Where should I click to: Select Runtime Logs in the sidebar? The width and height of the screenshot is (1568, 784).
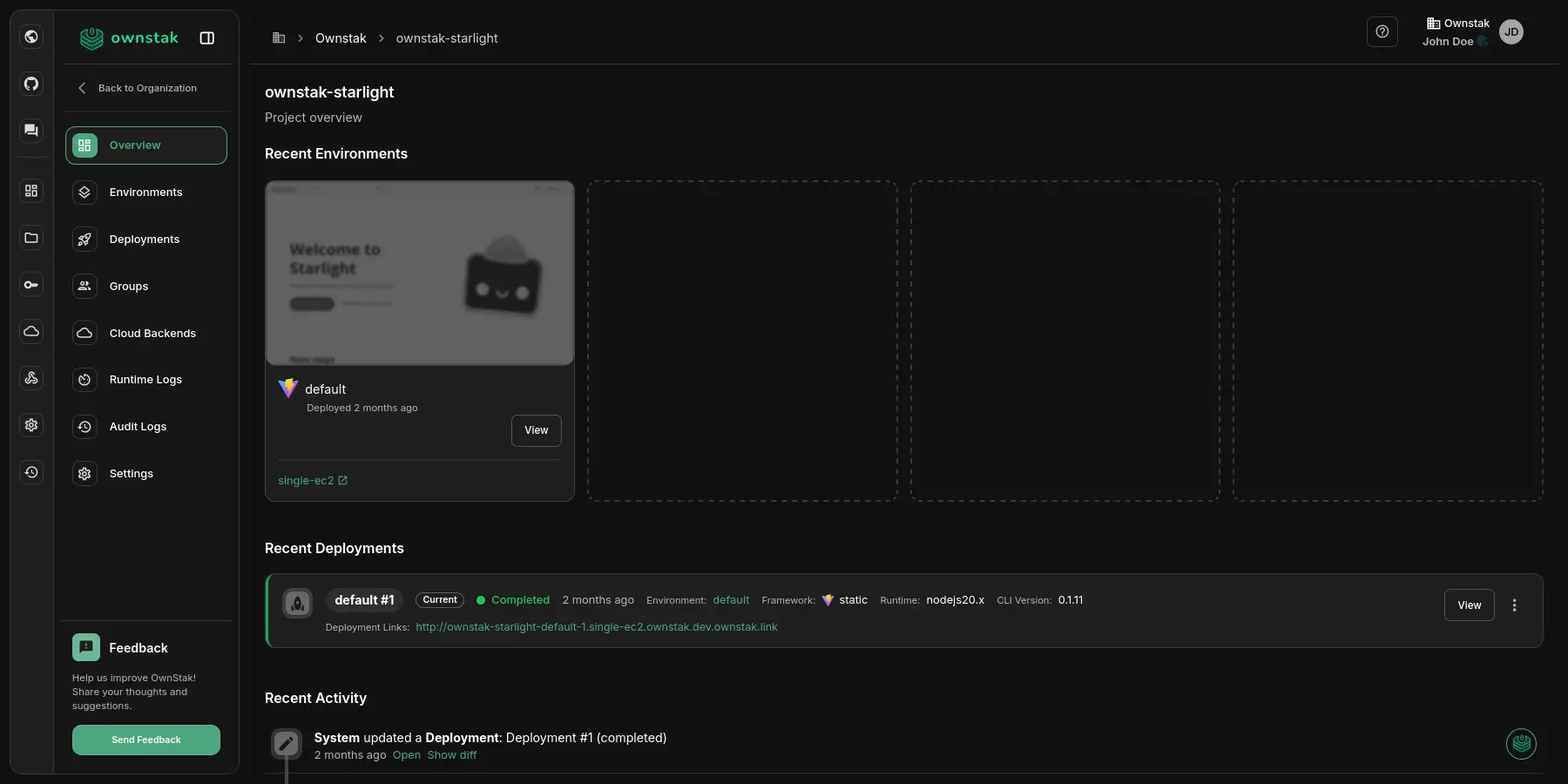145,380
